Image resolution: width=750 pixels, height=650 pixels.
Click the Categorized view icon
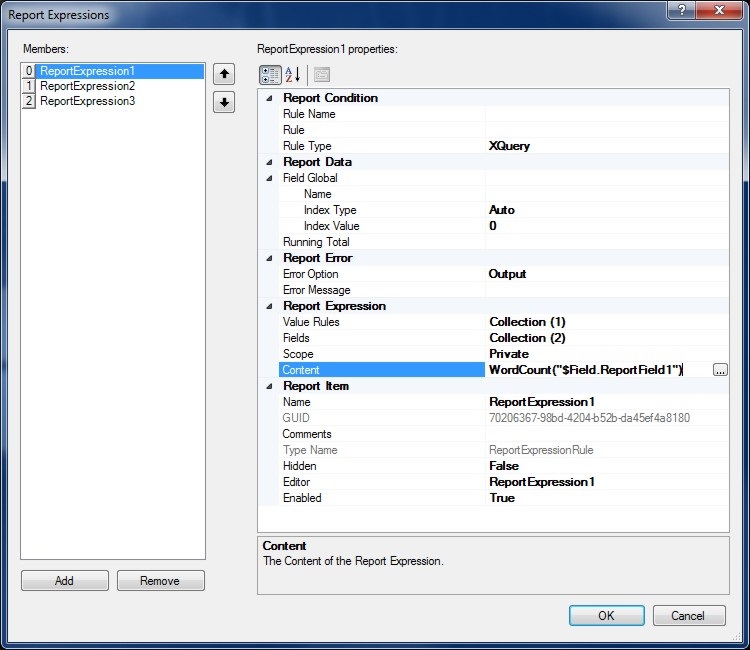270,75
